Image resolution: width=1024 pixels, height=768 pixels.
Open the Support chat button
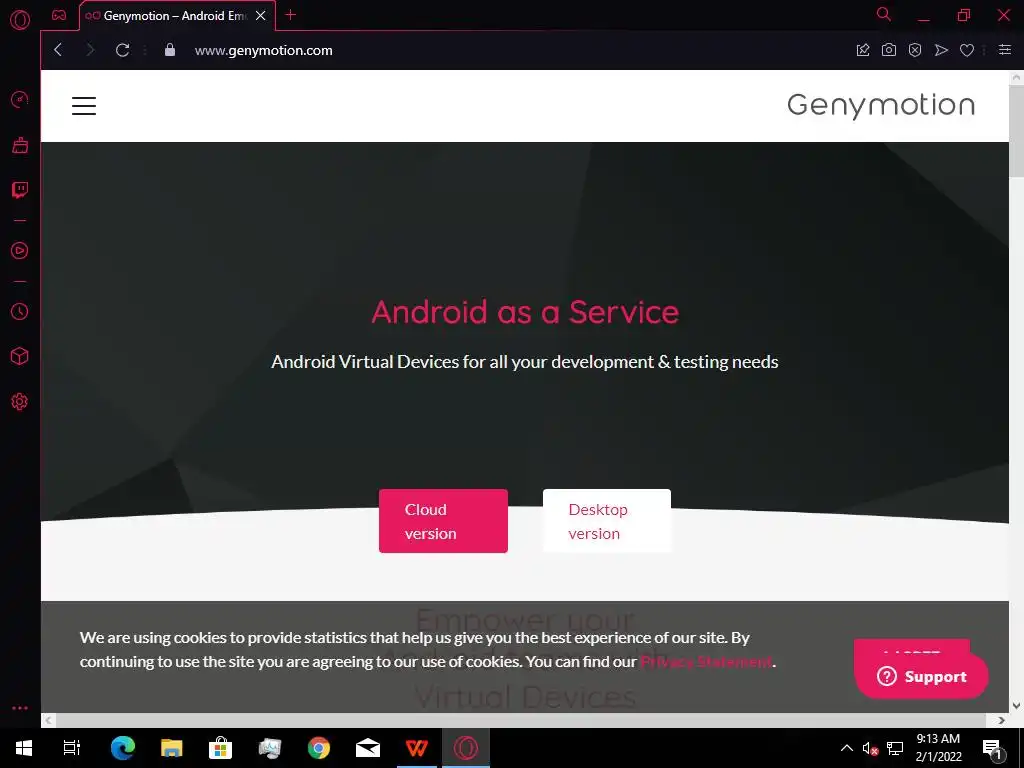click(x=921, y=677)
